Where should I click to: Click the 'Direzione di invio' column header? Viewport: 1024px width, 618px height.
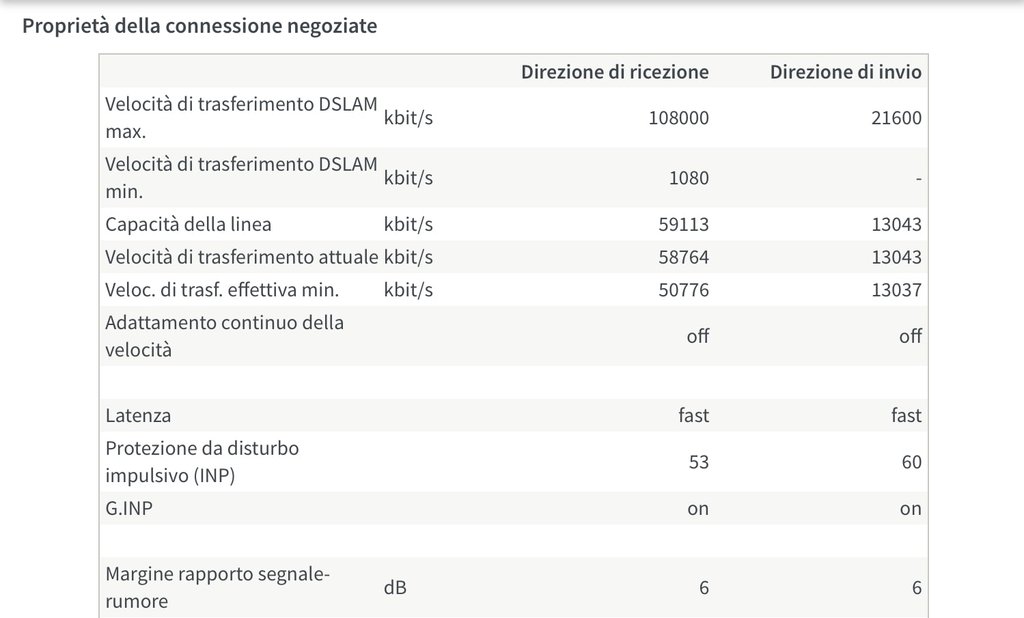pyautogui.click(x=845, y=72)
